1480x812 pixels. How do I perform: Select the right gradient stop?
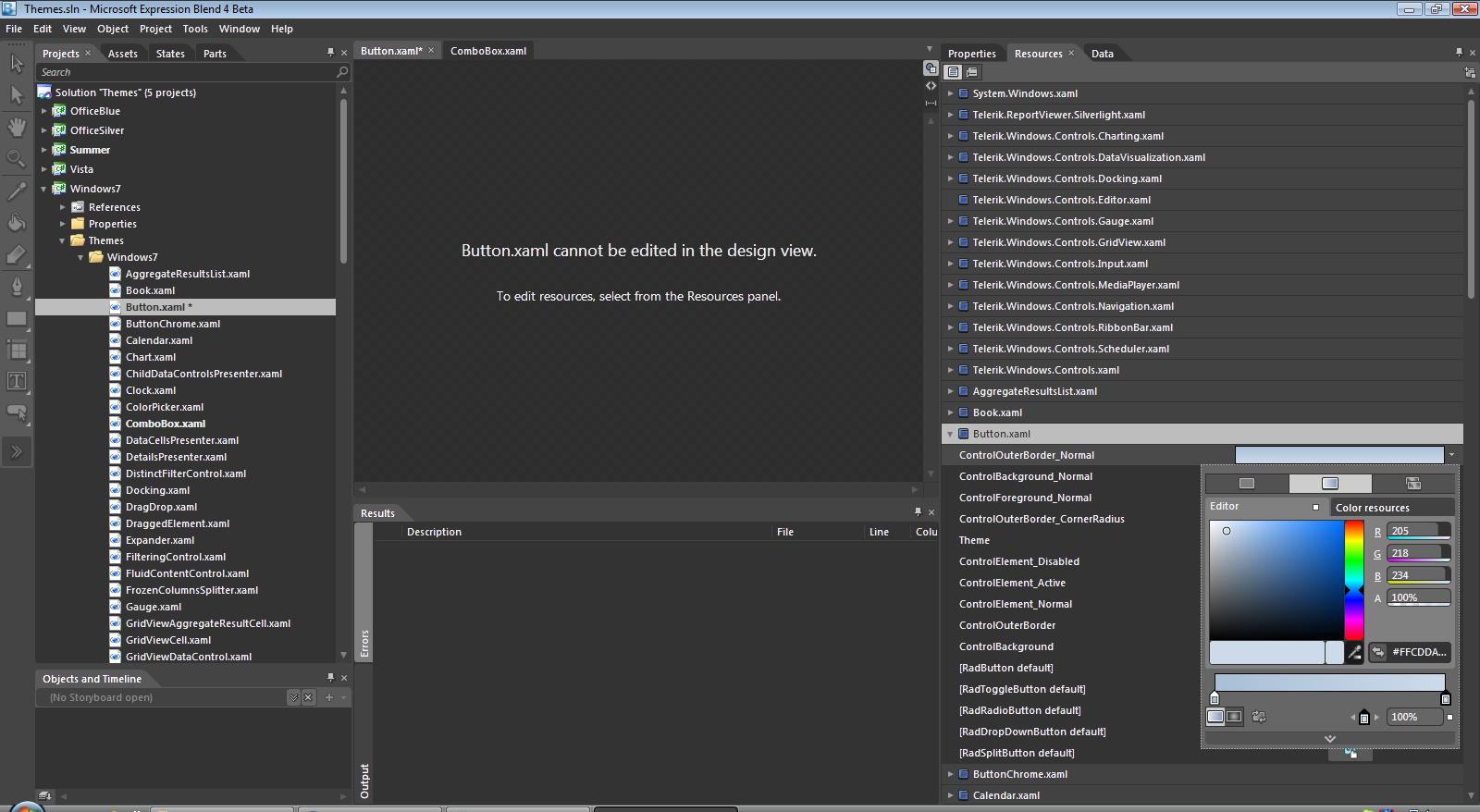tap(1446, 699)
